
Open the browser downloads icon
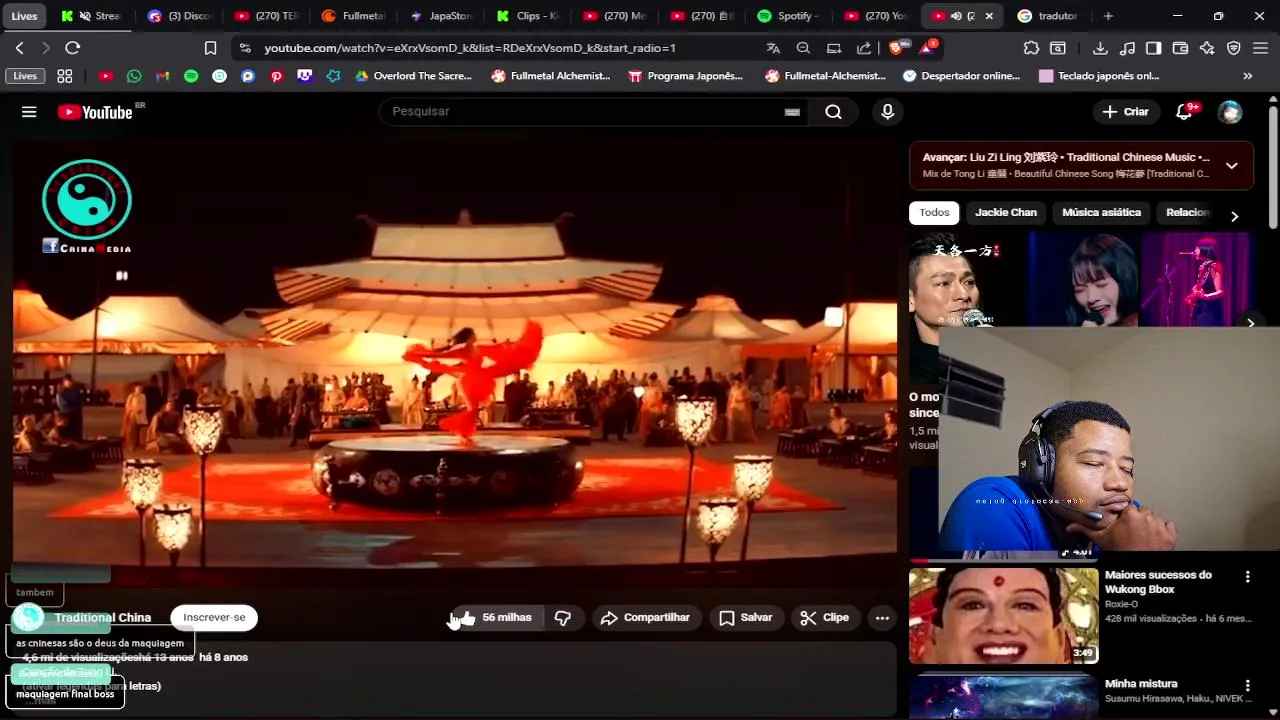pyautogui.click(x=1100, y=48)
